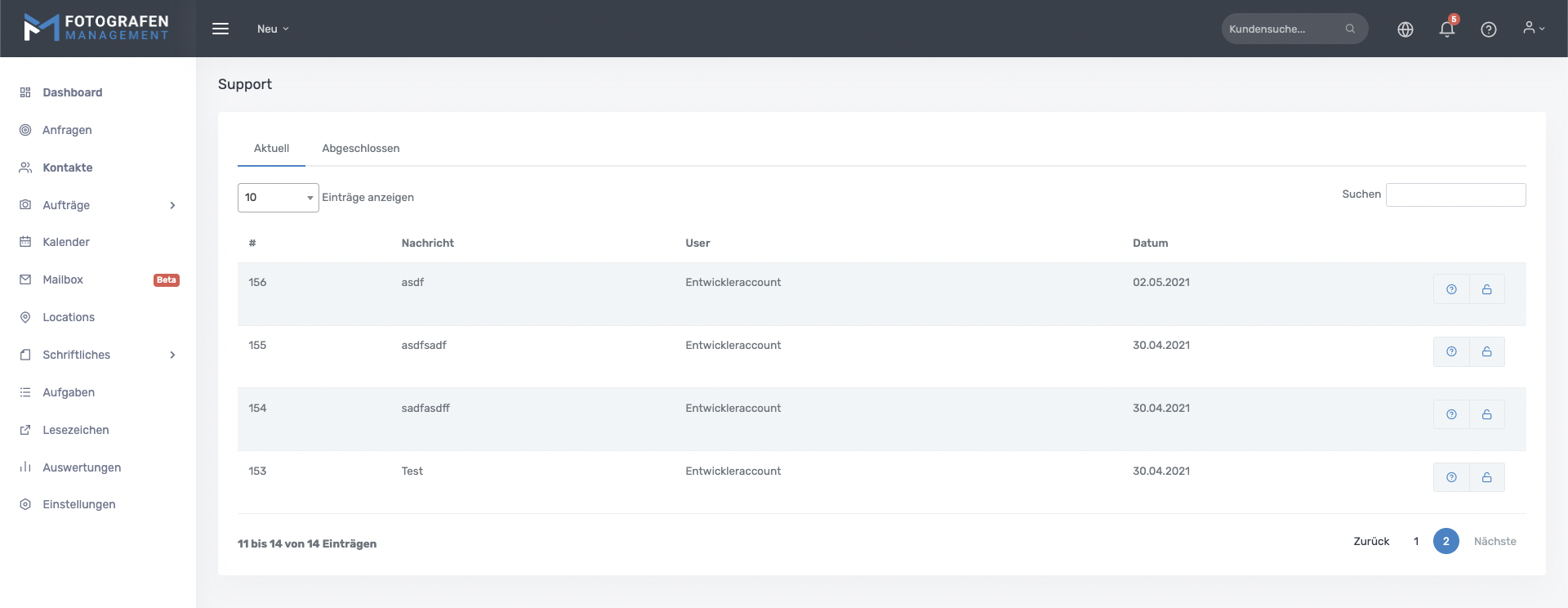Expand the Aufträge sidebar submenu
This screenshot has width=1568, height=608.
[x=172, y=205]
